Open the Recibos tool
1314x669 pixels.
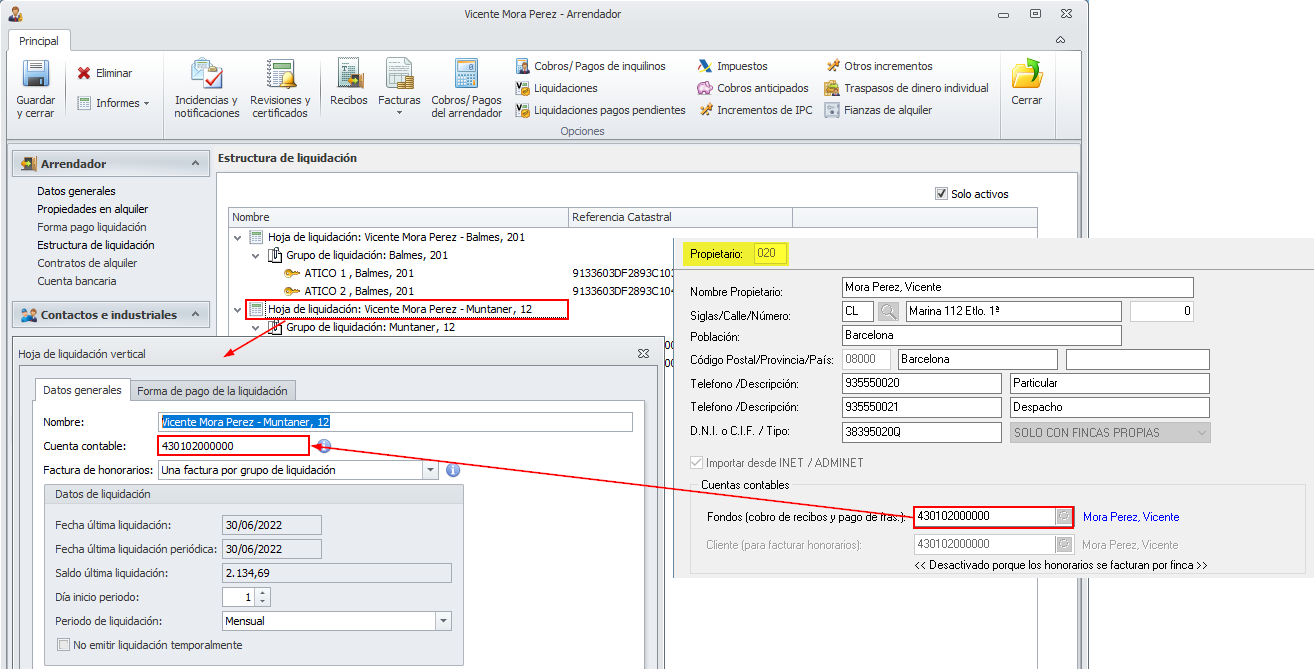click(x=349, y=83)
